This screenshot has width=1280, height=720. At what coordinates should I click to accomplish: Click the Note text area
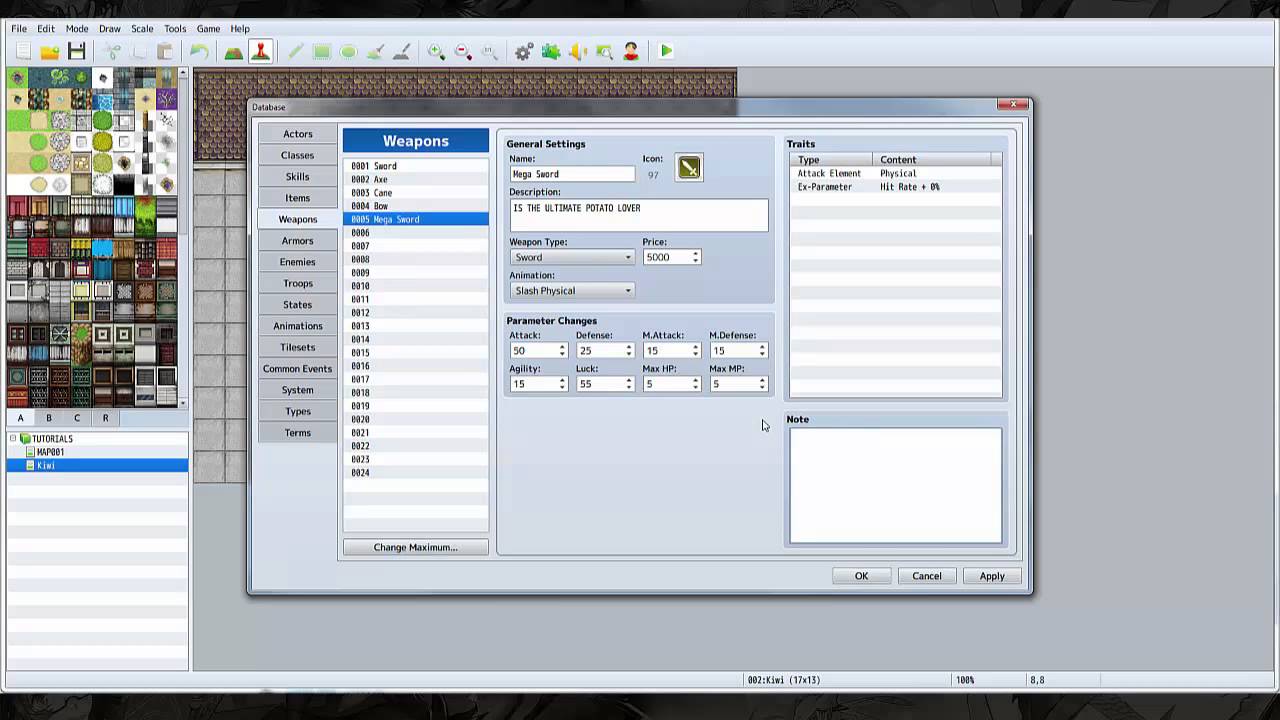[895, 486]
